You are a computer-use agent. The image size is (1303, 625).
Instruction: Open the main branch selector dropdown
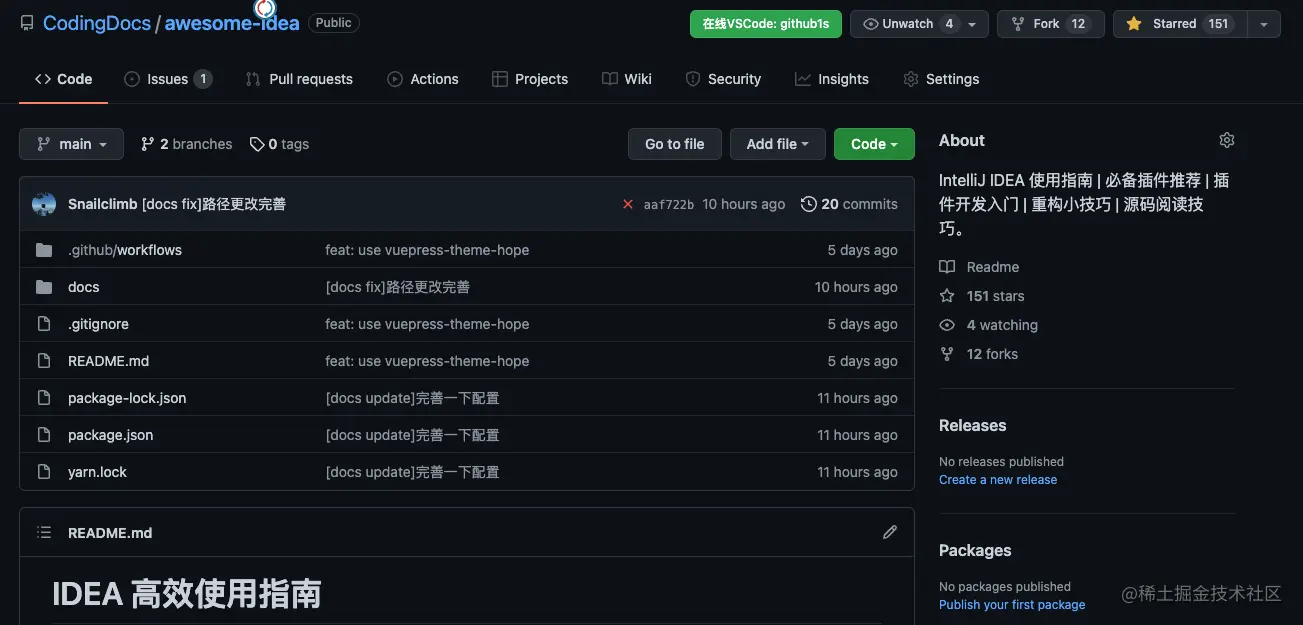click(71, 144)
